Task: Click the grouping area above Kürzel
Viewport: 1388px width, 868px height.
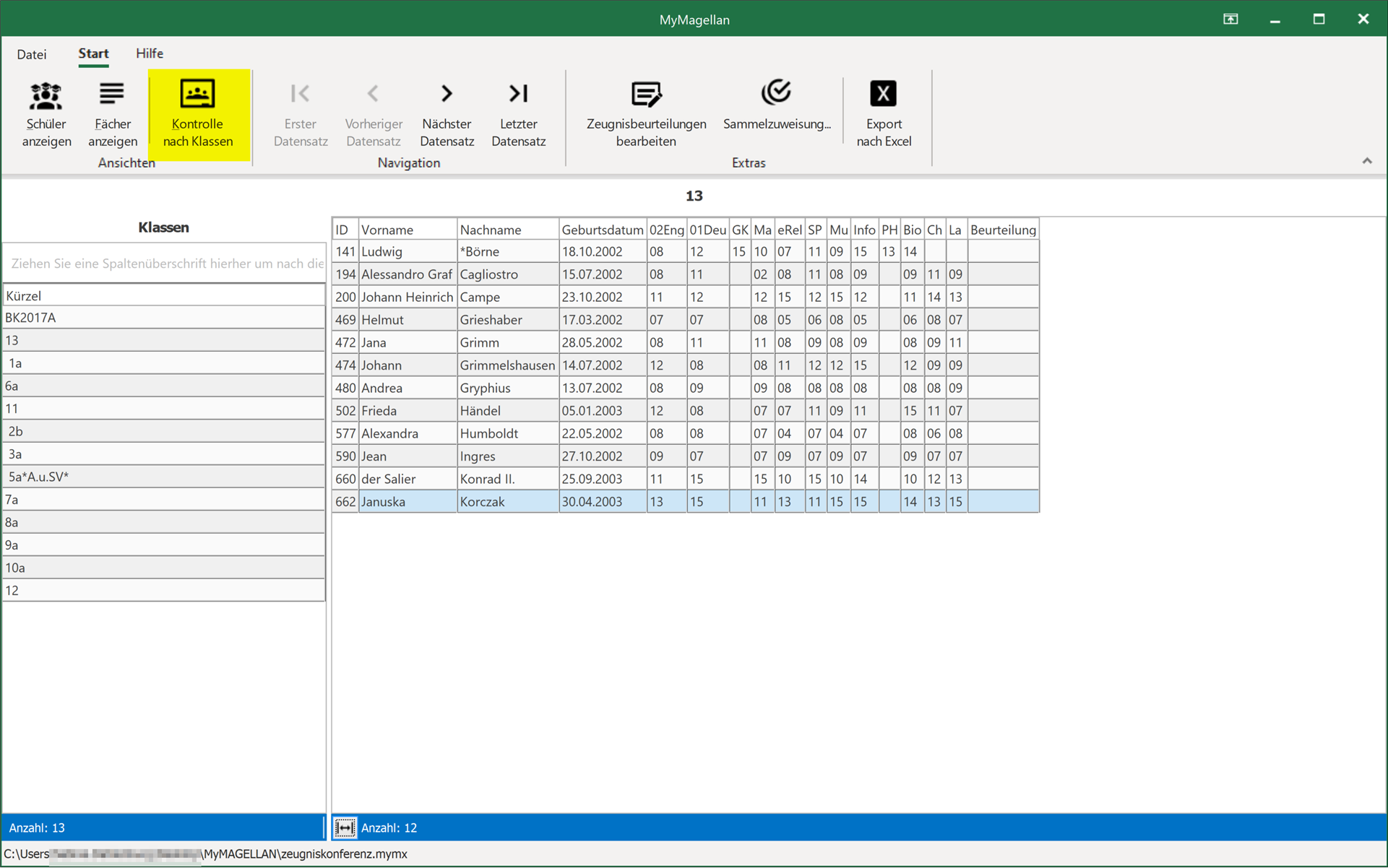Action: point(164,264)
